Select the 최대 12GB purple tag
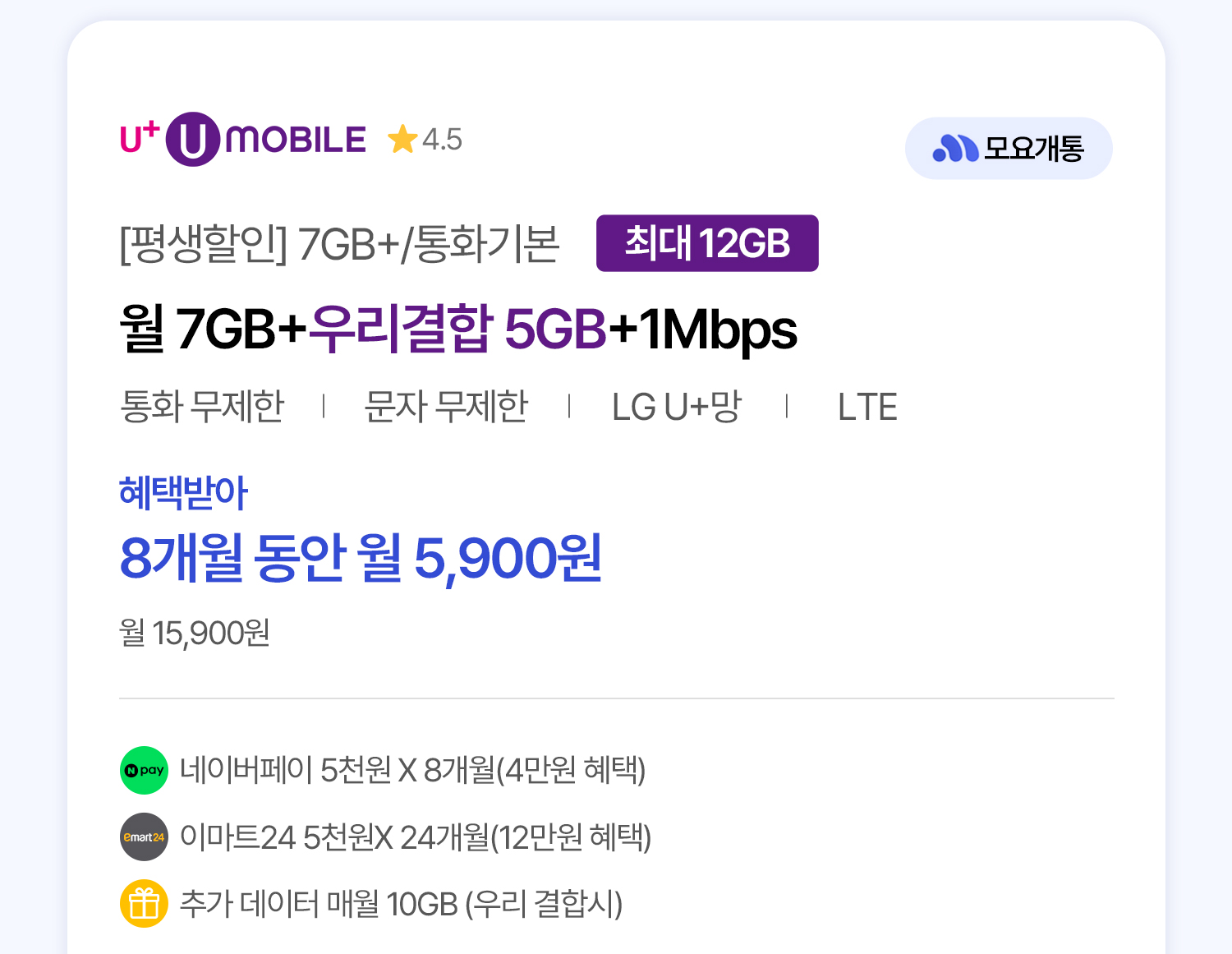 pyautogui.click(x=707, y=243)
